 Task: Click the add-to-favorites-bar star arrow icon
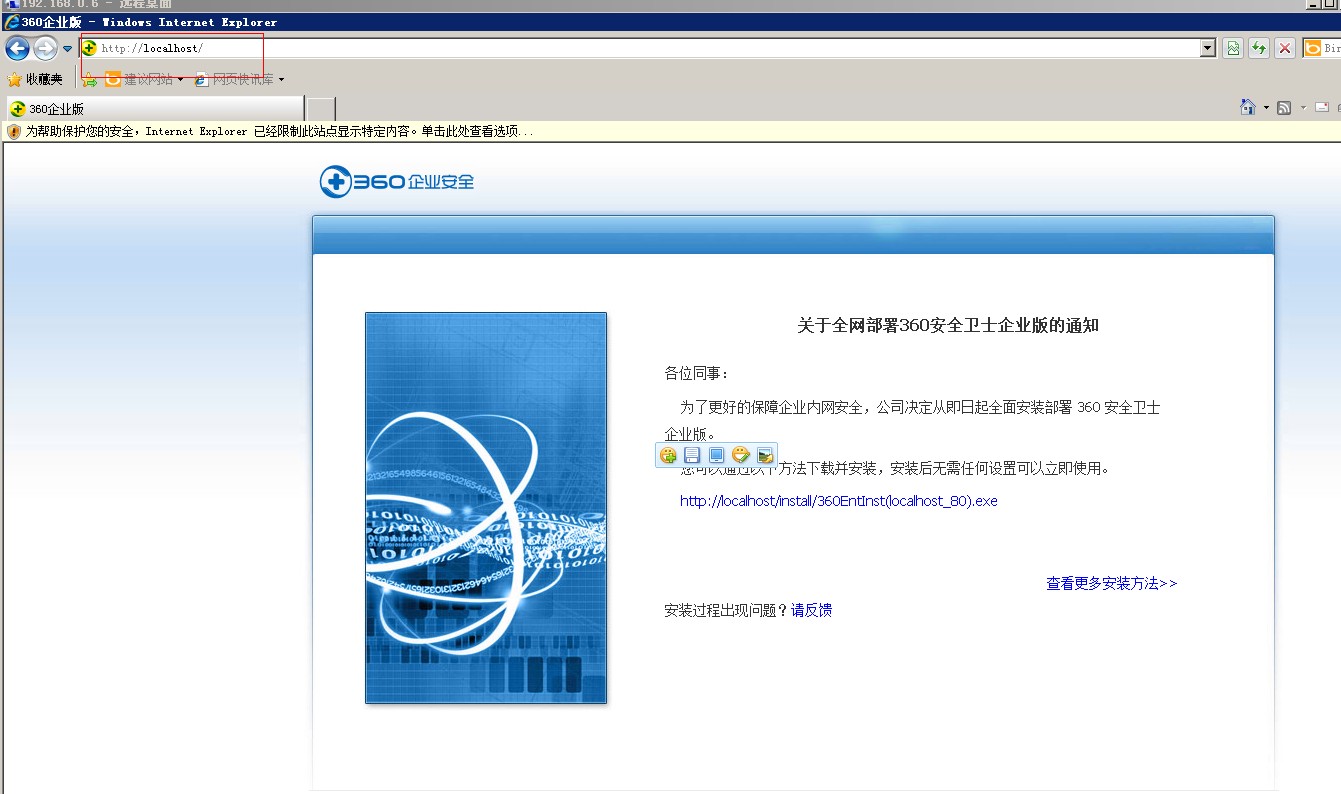click(90, 79)
